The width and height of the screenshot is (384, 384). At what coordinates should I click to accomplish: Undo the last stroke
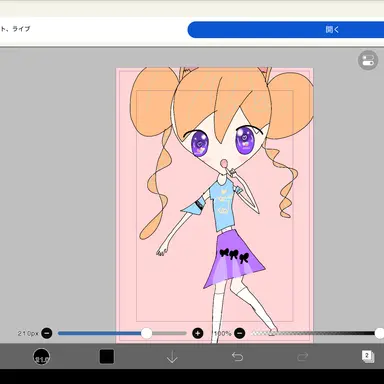pos(237,357)
